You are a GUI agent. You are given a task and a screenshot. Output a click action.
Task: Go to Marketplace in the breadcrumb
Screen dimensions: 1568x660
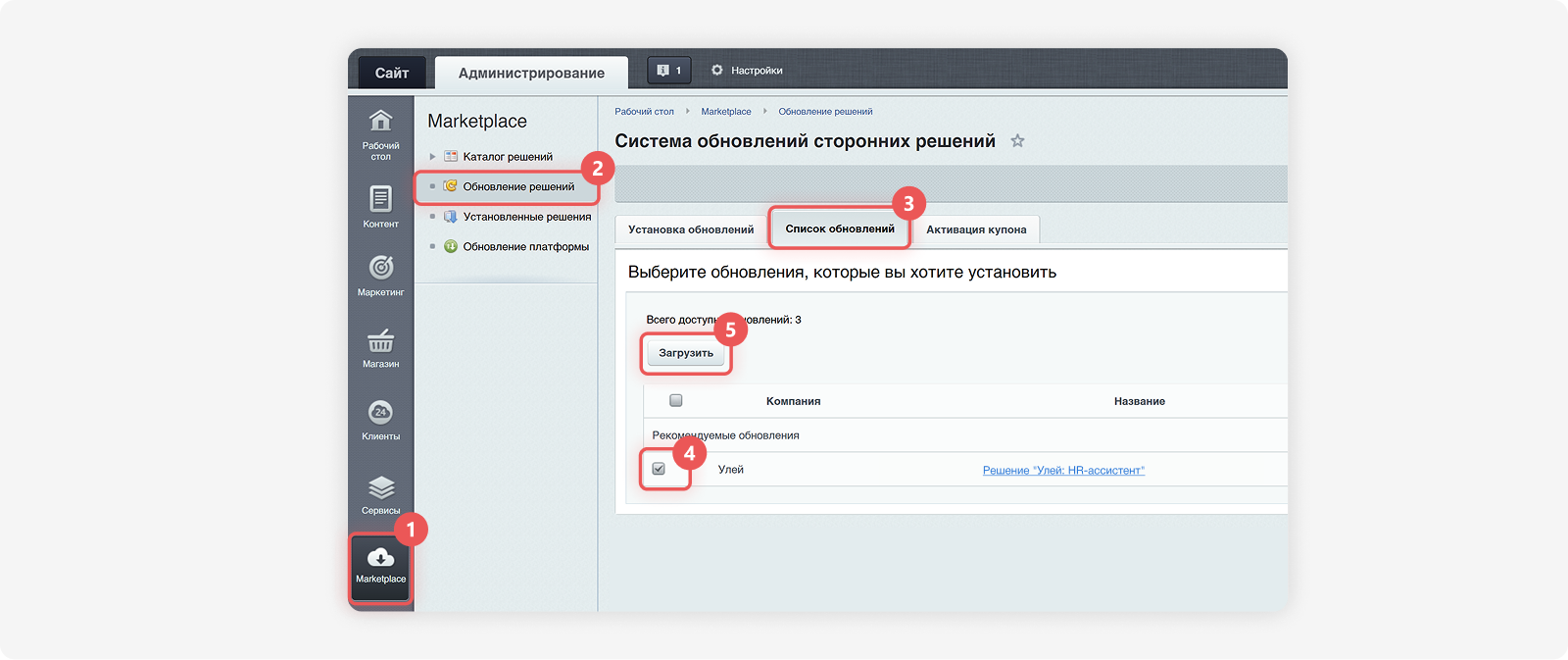[x=726, y=112]
